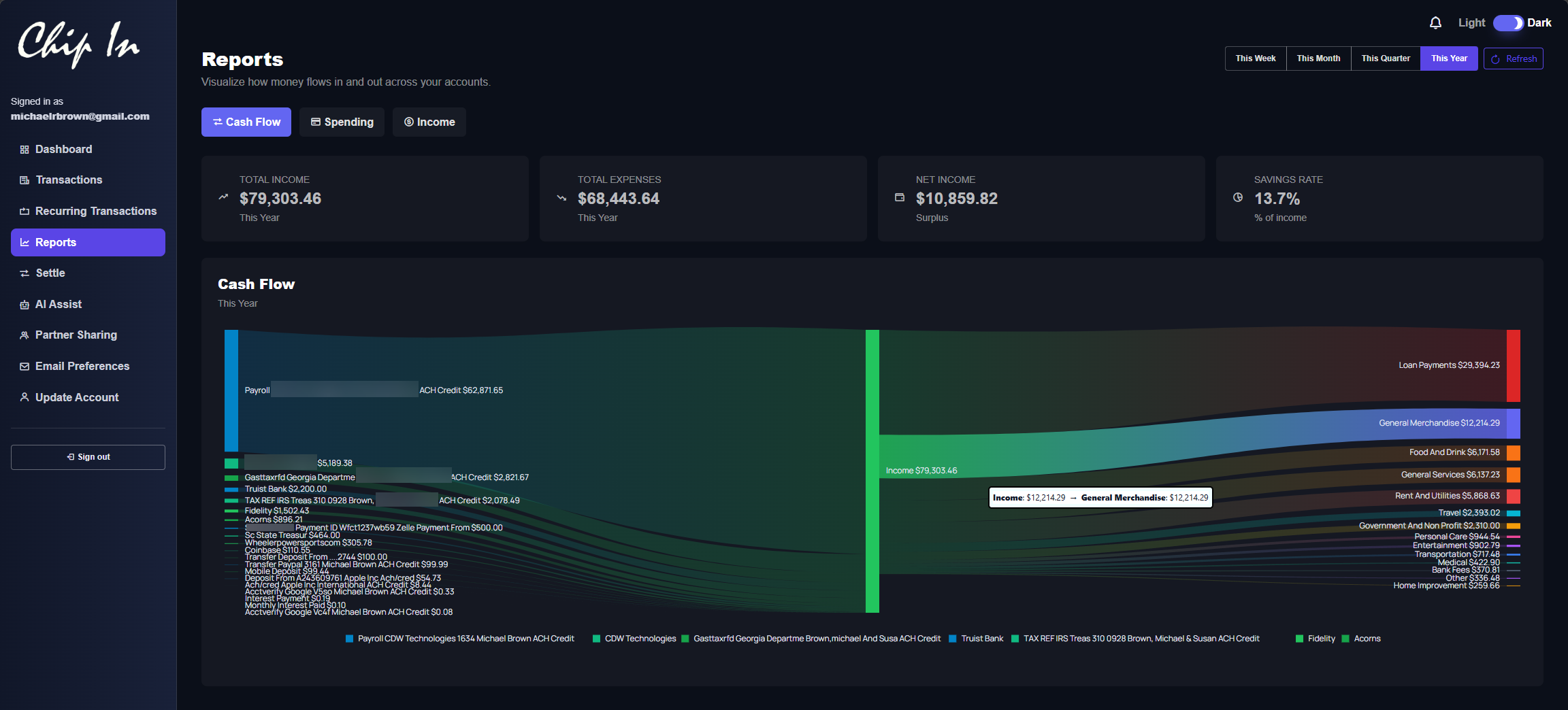Click the TAX REF IRS legend entry
The image size is (1568, 710).
[1136, 639]
